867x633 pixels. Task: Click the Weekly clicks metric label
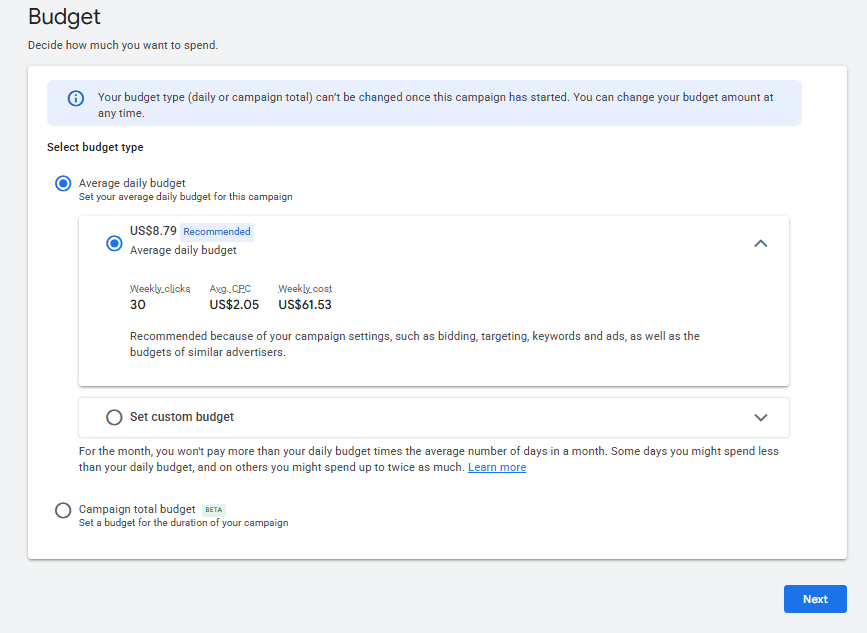point(159,289)
